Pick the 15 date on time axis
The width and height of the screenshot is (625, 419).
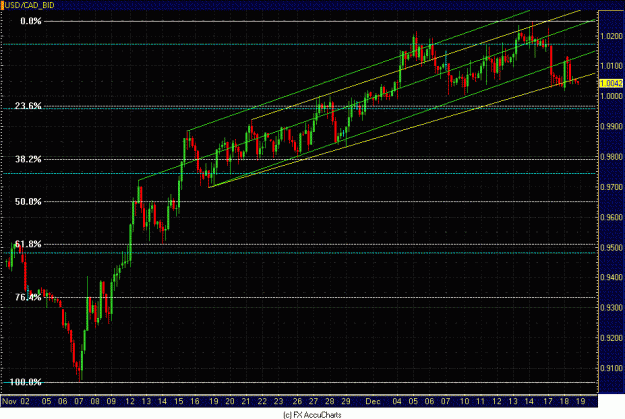click(x=178, y=401)
